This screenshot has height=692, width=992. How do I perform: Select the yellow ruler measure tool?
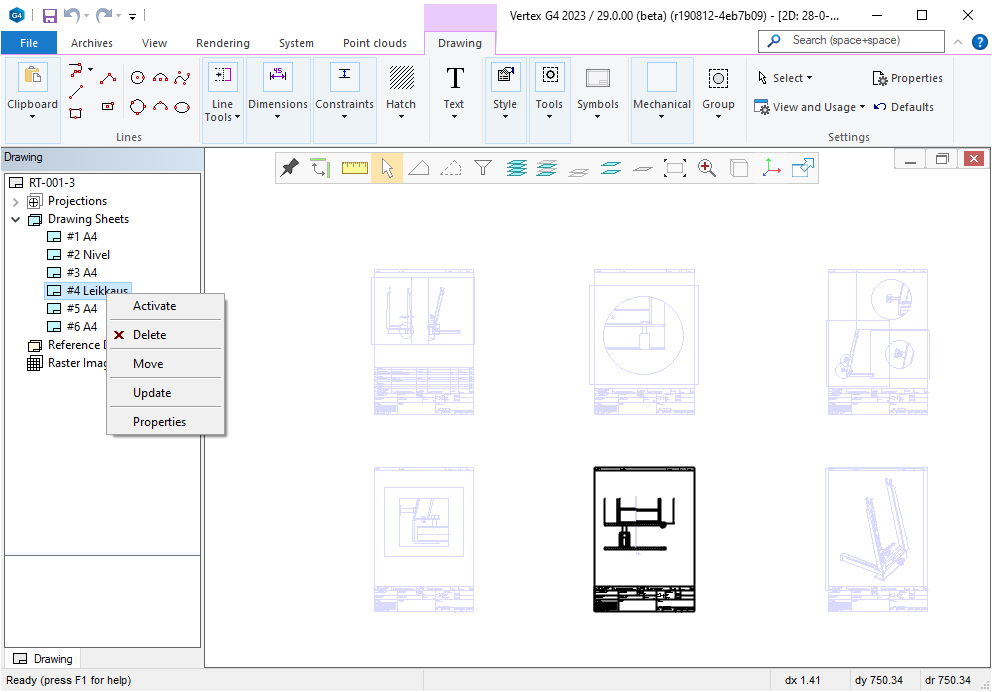[x=354, y=169]
